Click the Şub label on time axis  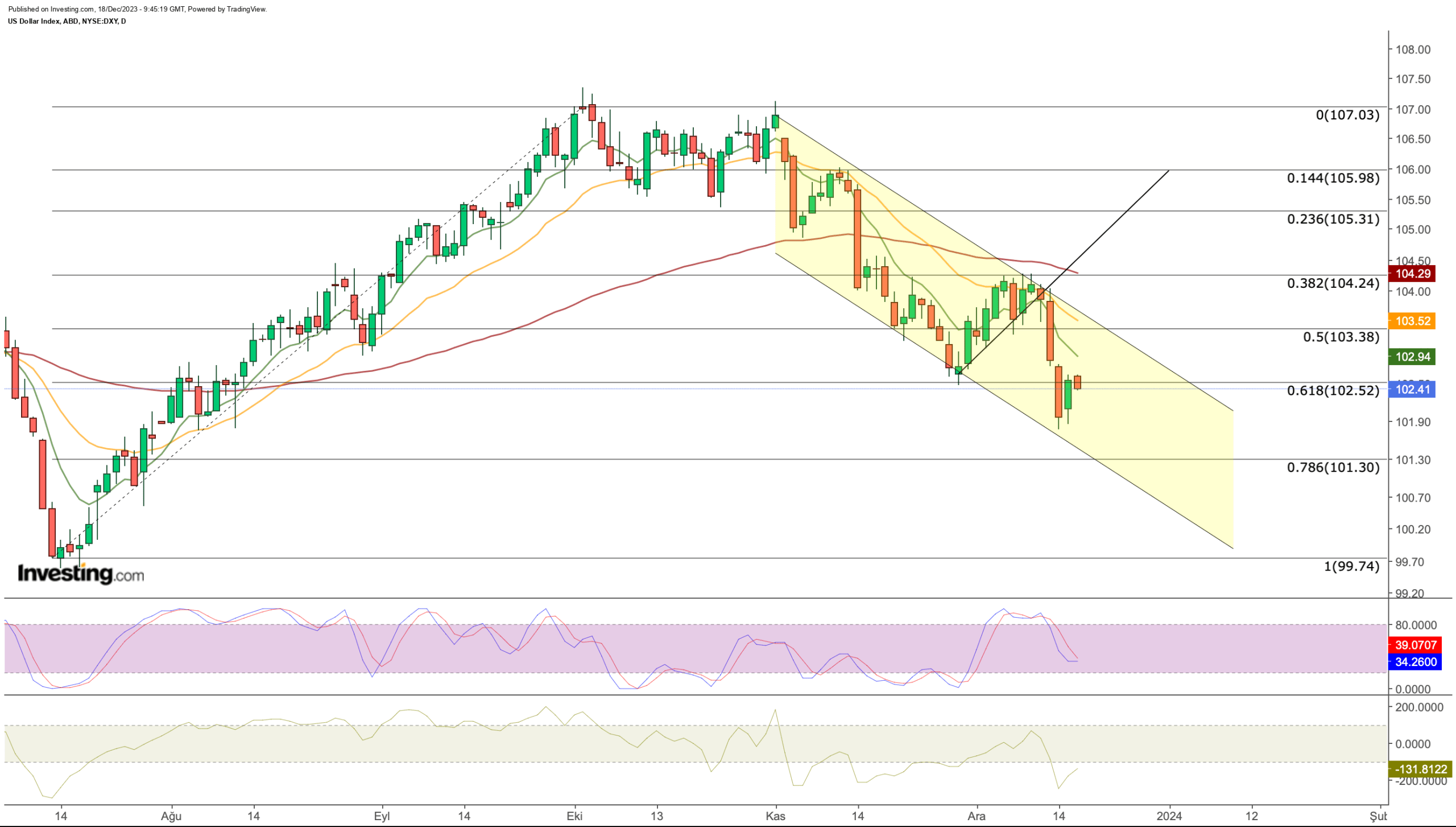1379,816
